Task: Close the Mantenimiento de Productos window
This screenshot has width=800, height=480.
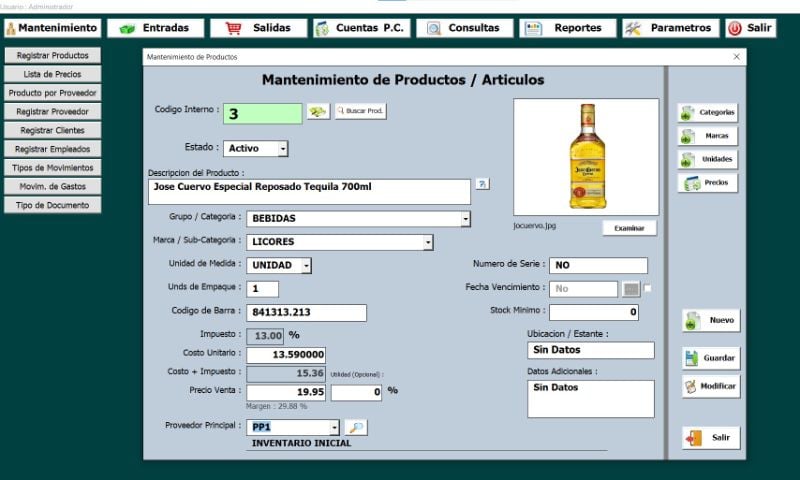Action: pos(736,57)
